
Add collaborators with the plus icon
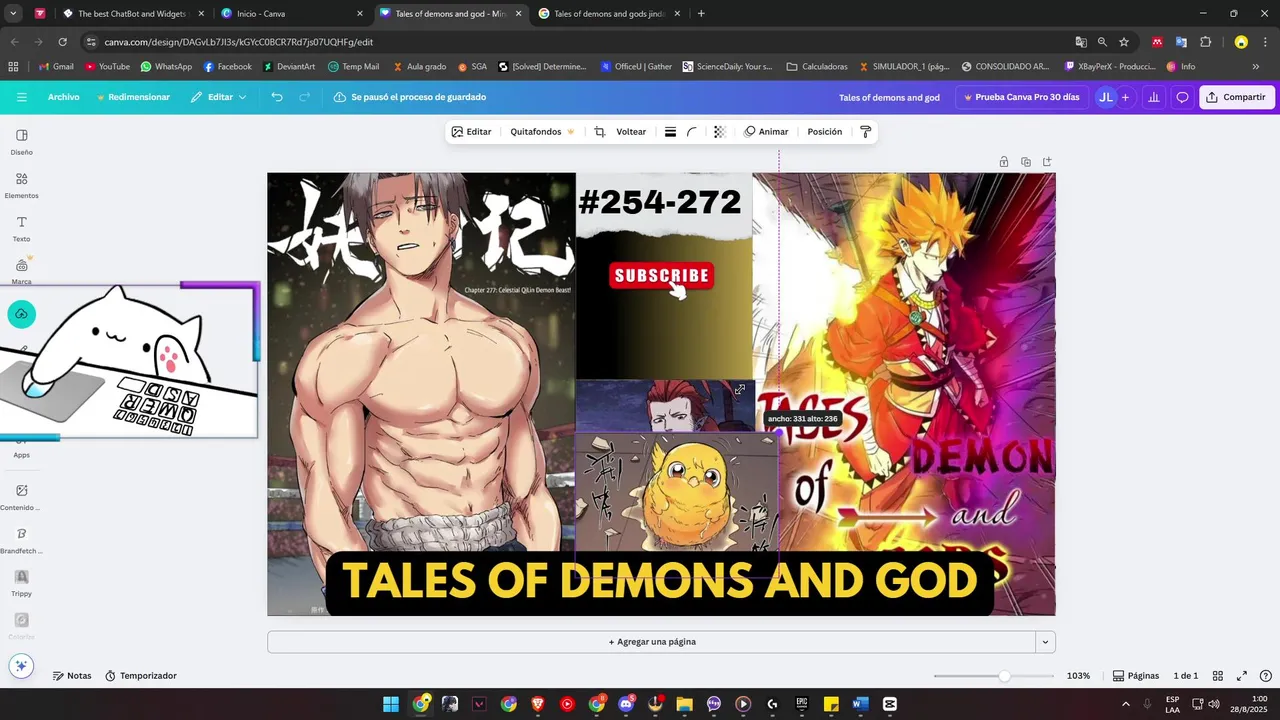(1125, 97)
